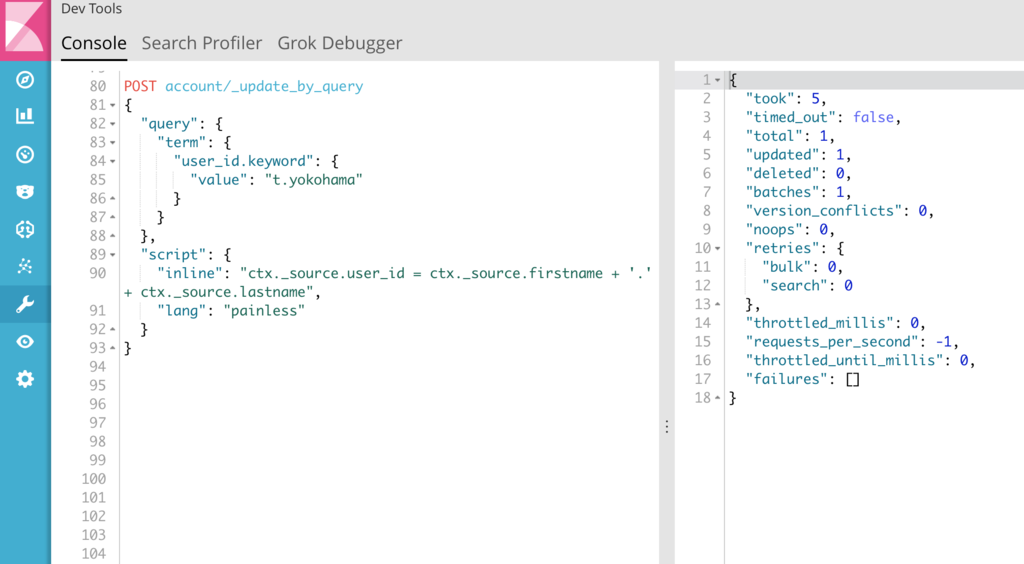Screen dimensions: 1024x564
Task: Click the "throttled_until_millis": 0 line
Action: pos(861,360)
